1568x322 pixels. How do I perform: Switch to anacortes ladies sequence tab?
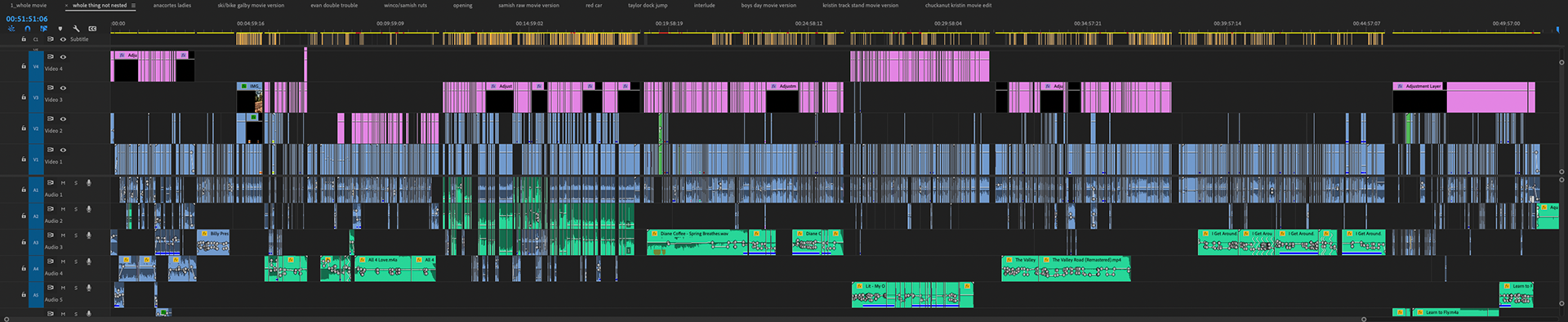click(x=172, y=6)
